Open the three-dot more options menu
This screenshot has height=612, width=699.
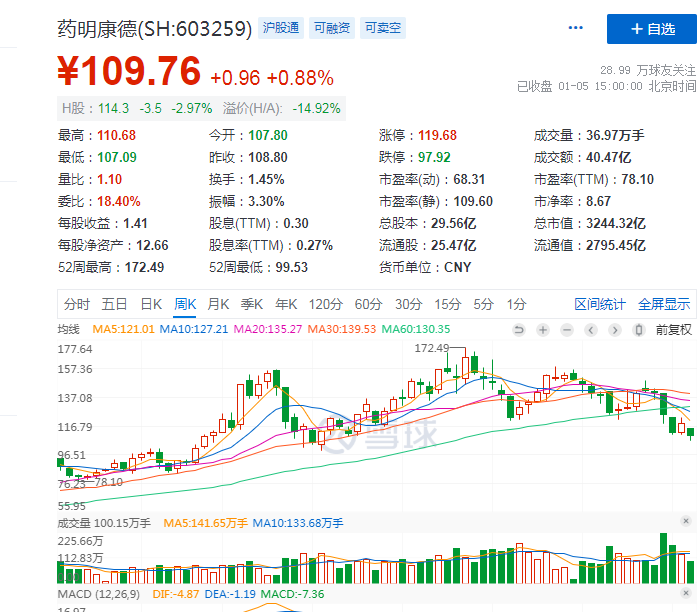click(x=576, y=28)
